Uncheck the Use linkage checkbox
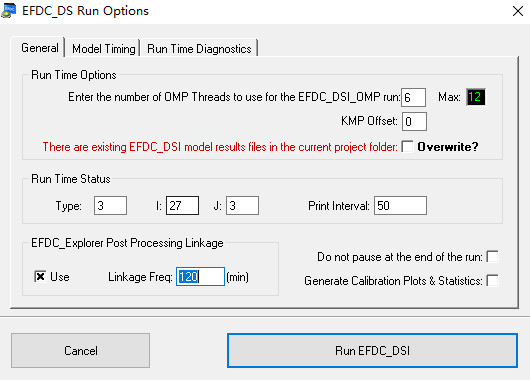 pos(40,277)
